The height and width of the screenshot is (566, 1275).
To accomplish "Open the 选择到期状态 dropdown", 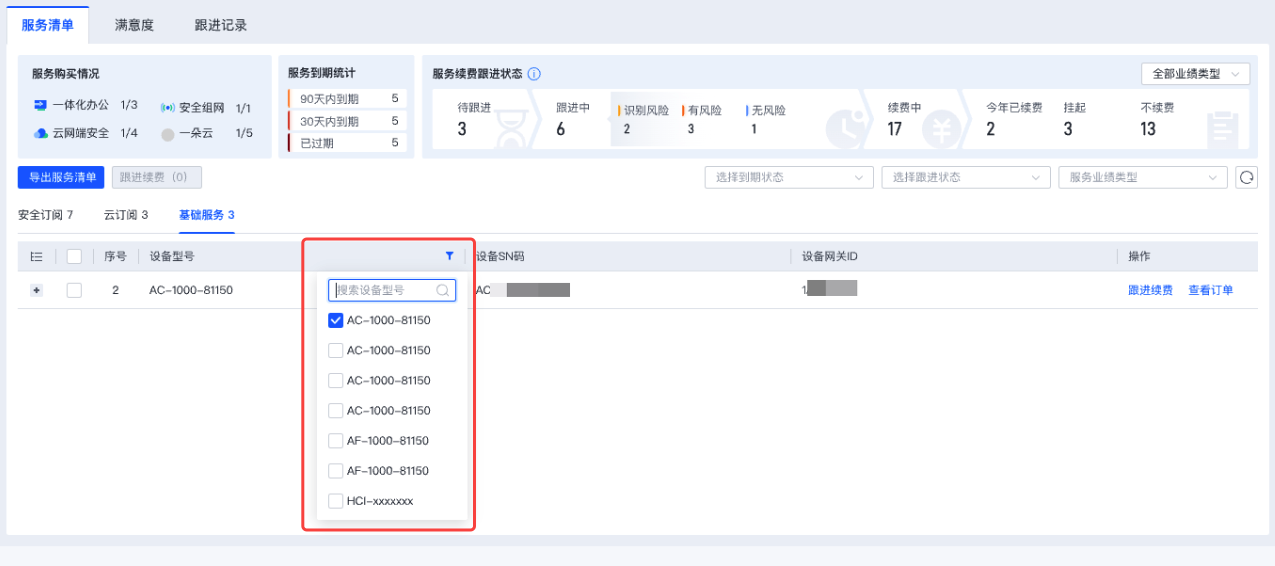I will [789, 177].
